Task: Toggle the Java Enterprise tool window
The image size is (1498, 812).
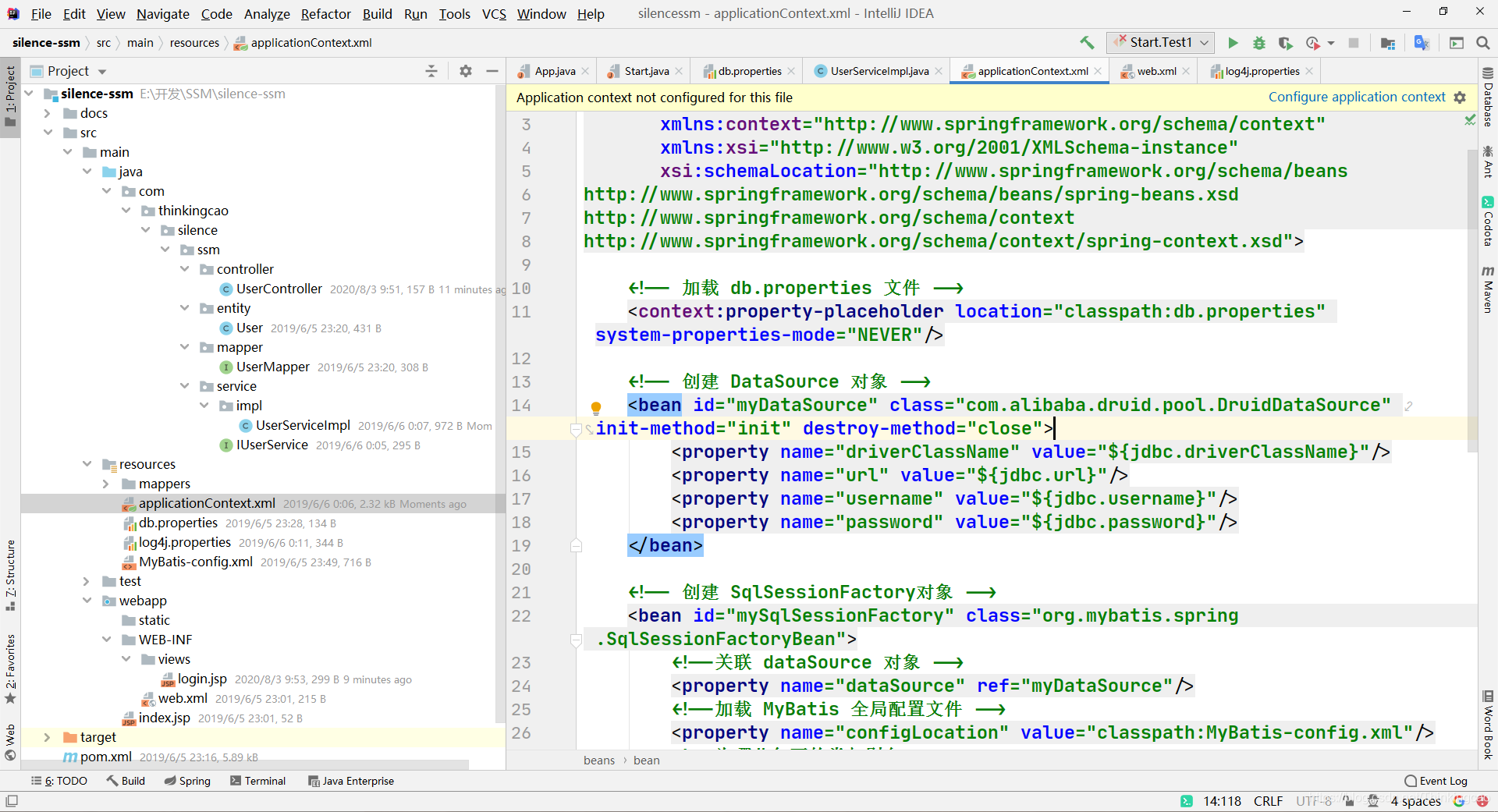Action: click(351, 781)
